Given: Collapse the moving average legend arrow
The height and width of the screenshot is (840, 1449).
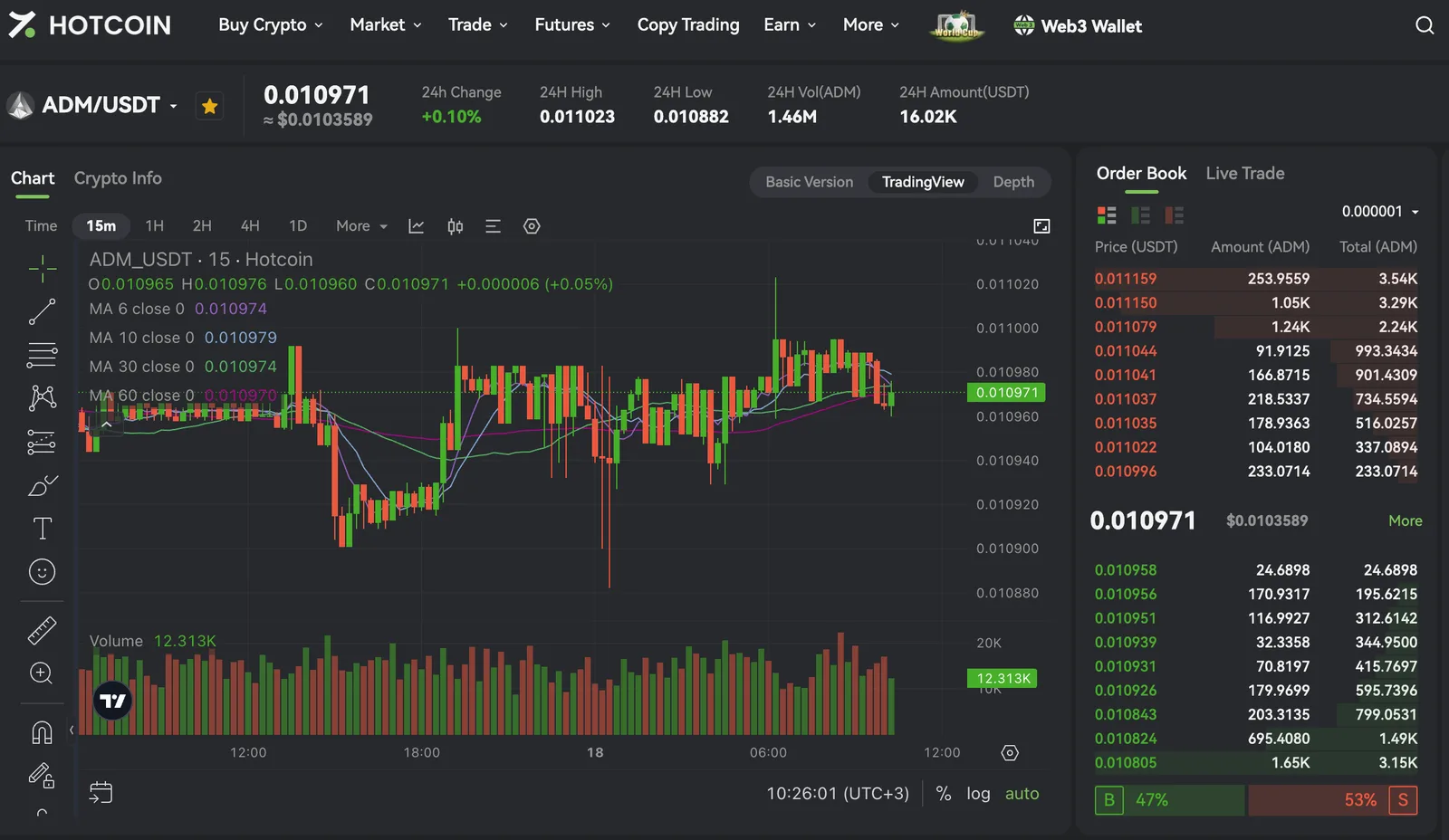Looking at the screenshot, I should (106, 425).
